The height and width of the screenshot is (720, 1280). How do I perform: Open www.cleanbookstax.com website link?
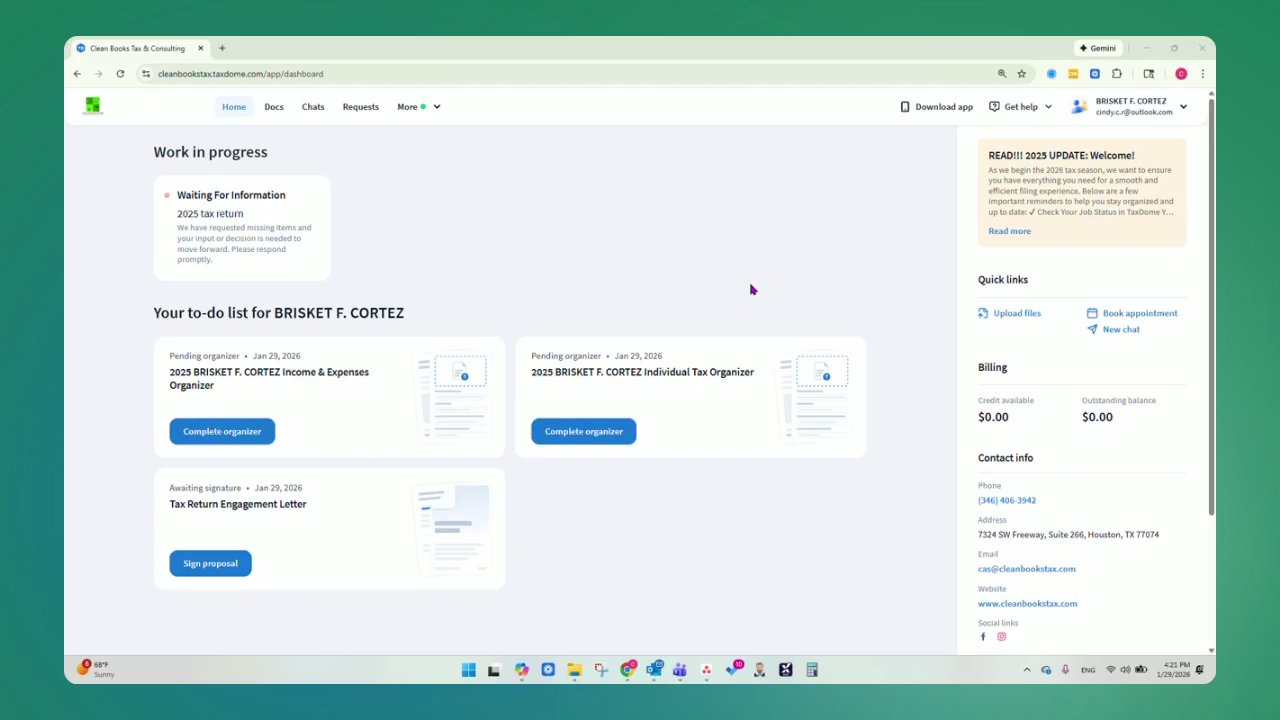(x=1028, y=604)
